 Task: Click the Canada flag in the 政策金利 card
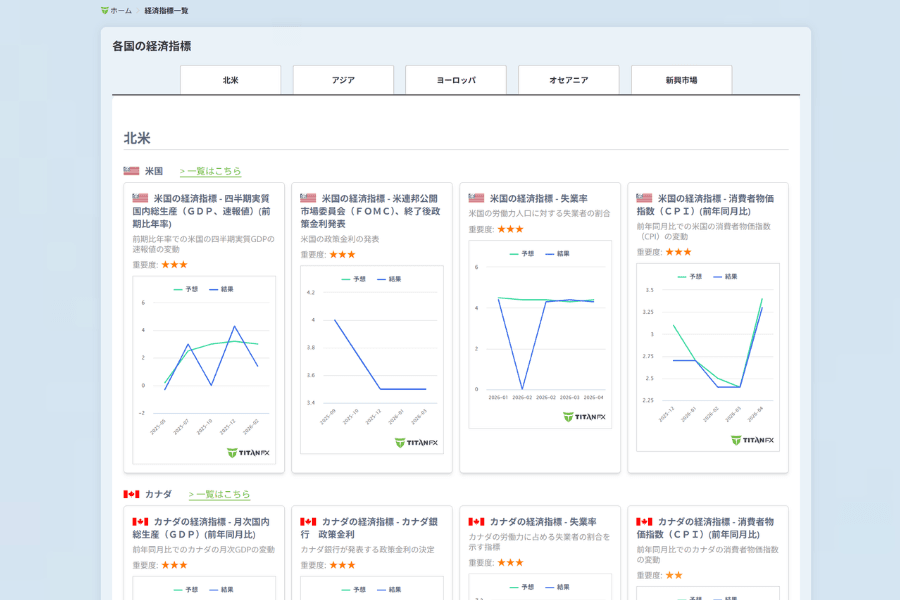click(x=308, y=521)
